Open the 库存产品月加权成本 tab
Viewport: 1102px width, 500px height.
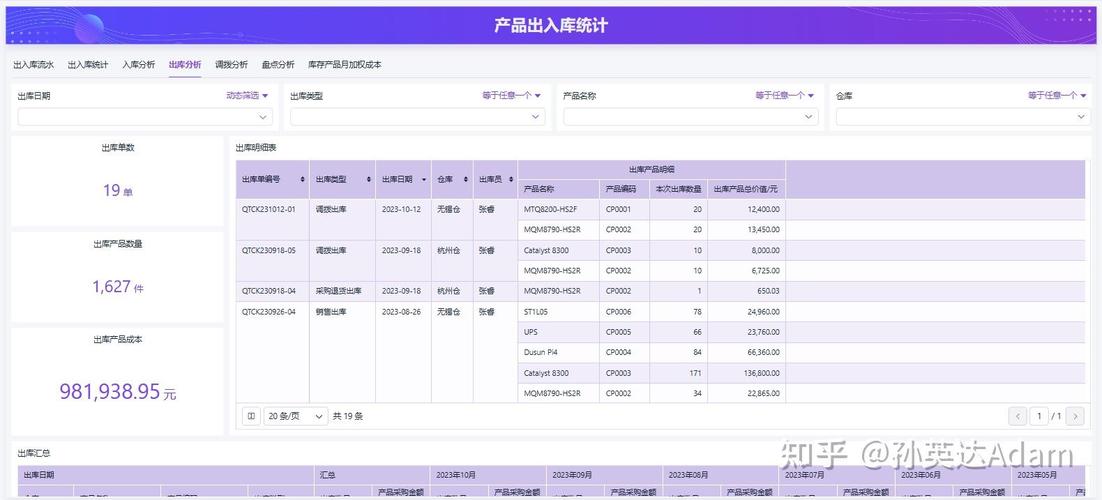click(x=345, y=65)
